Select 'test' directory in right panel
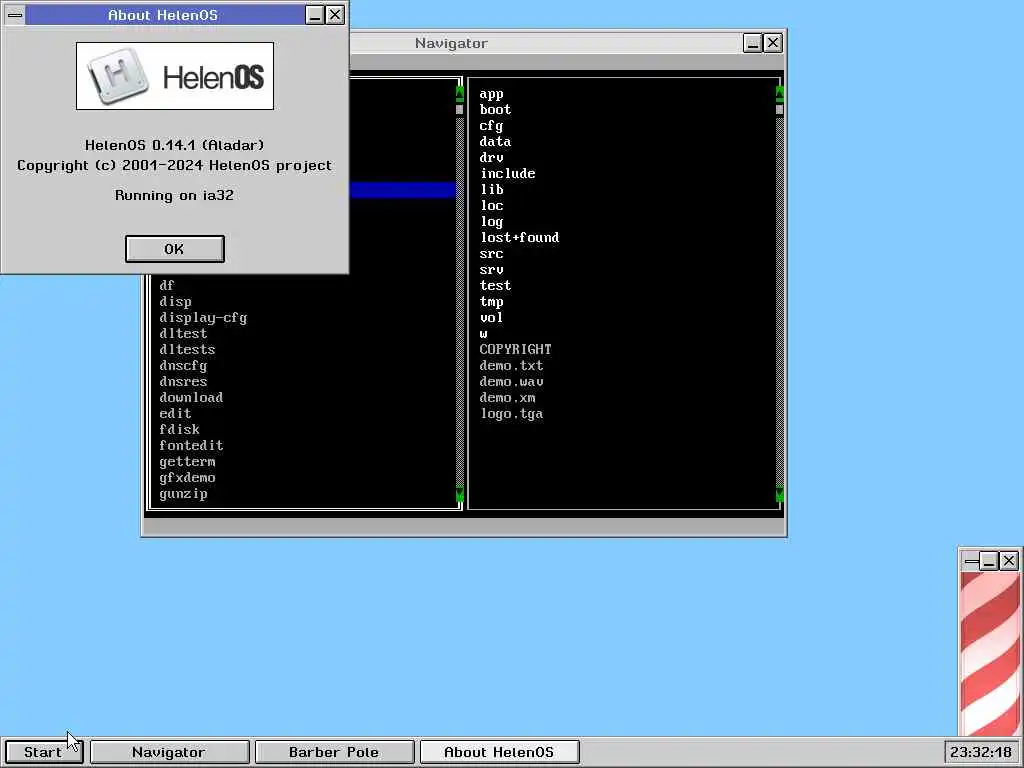The image size is (1024, 768). 495,286
